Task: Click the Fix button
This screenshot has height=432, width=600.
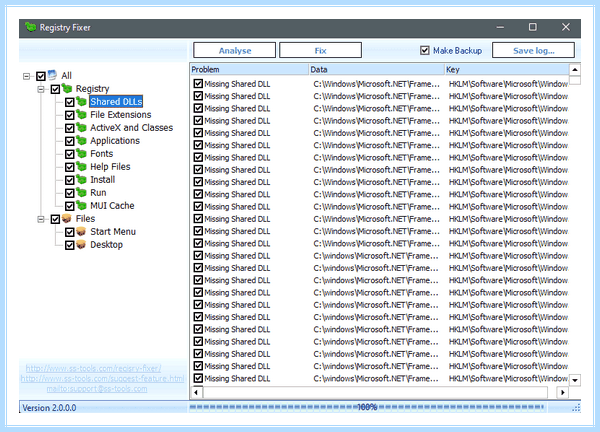Action: click(x=320, y=50)
